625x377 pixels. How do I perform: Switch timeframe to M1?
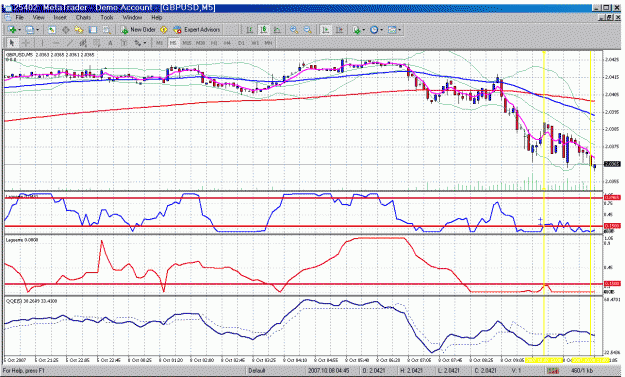tap(159, 43)
